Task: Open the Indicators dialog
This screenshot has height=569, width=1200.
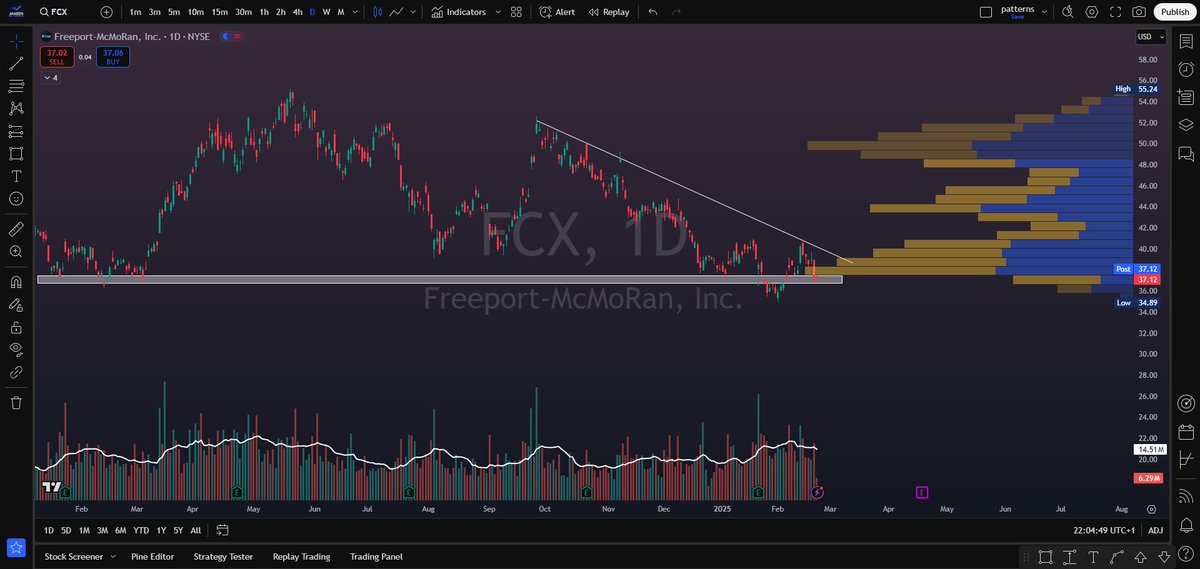Action: pyautogui.click(x=459, y=12)
